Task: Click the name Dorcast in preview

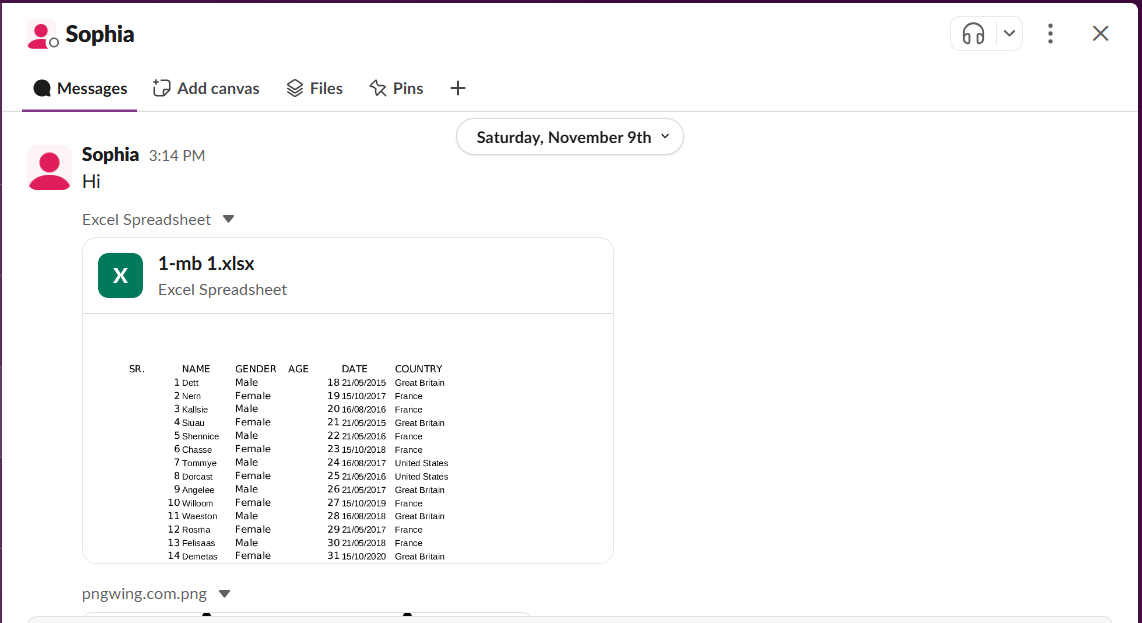Action: click(197, 477)
